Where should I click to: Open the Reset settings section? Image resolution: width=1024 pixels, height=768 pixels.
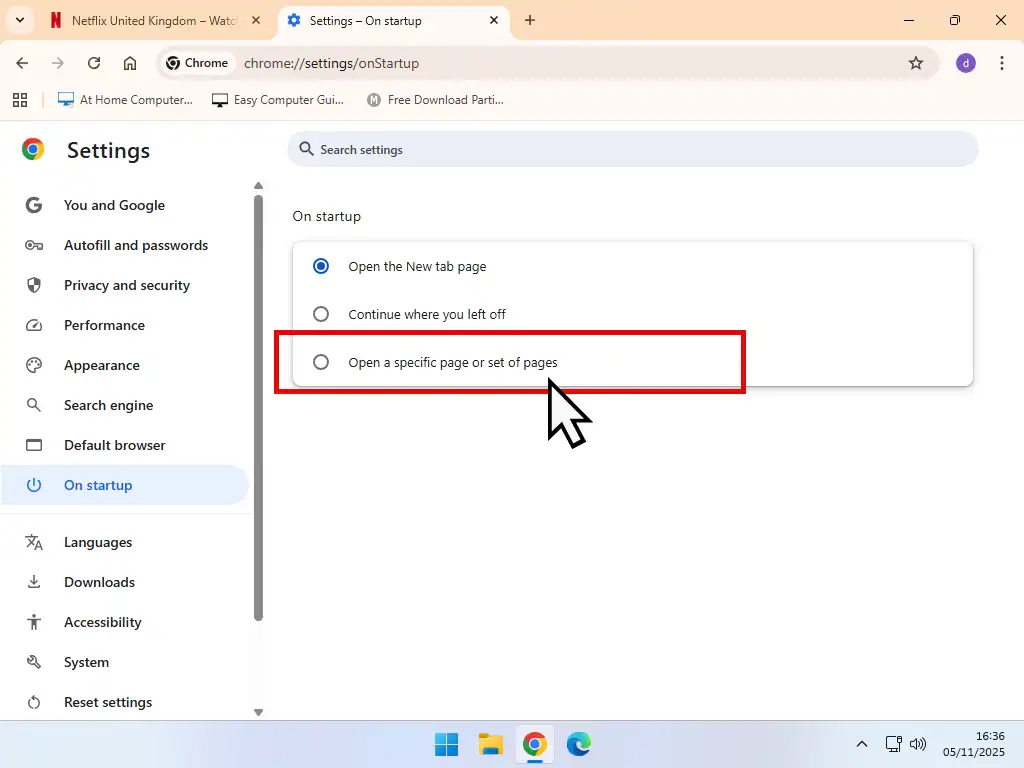(107, 701)
